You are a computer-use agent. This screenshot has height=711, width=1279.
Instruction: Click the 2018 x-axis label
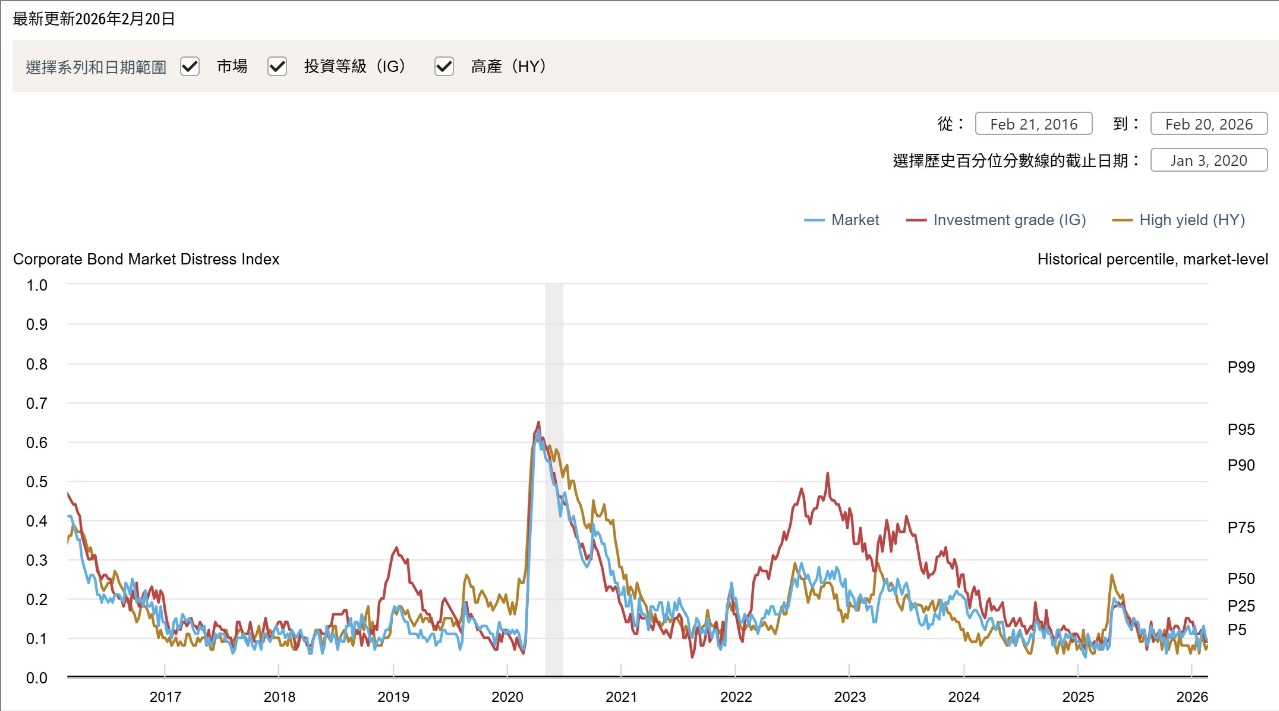coord(279,697)
